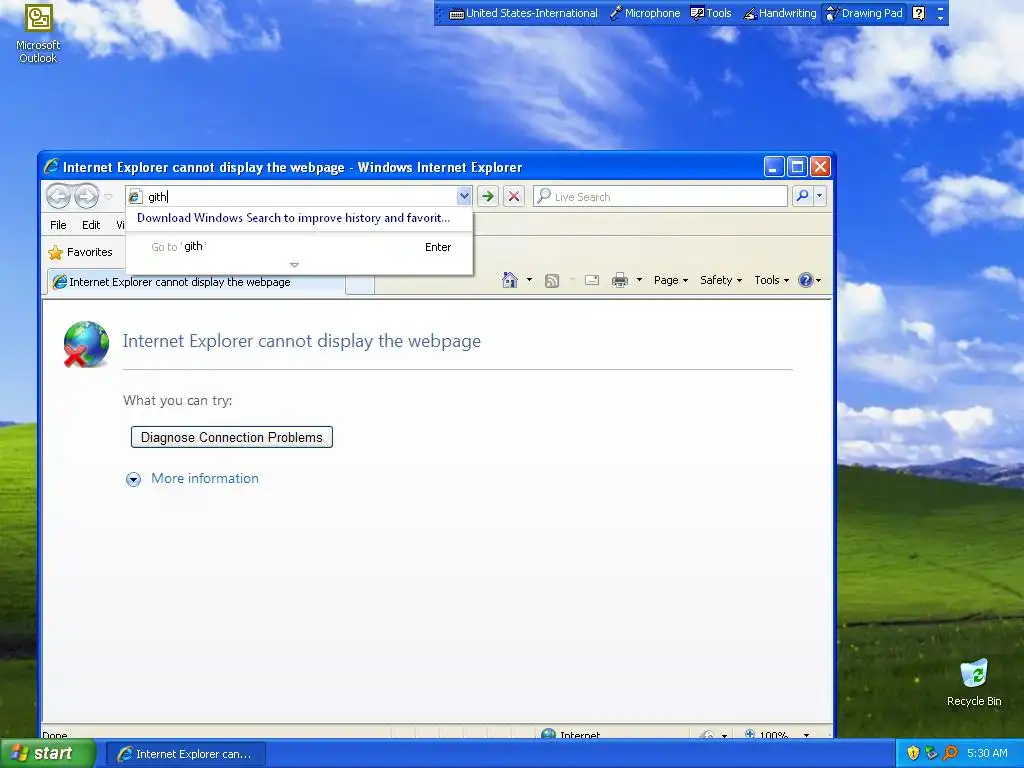Viewport: 1024px width, 768px height.
Task: Click Diagnose Connection Problems button
Action: tap(232, 437)
